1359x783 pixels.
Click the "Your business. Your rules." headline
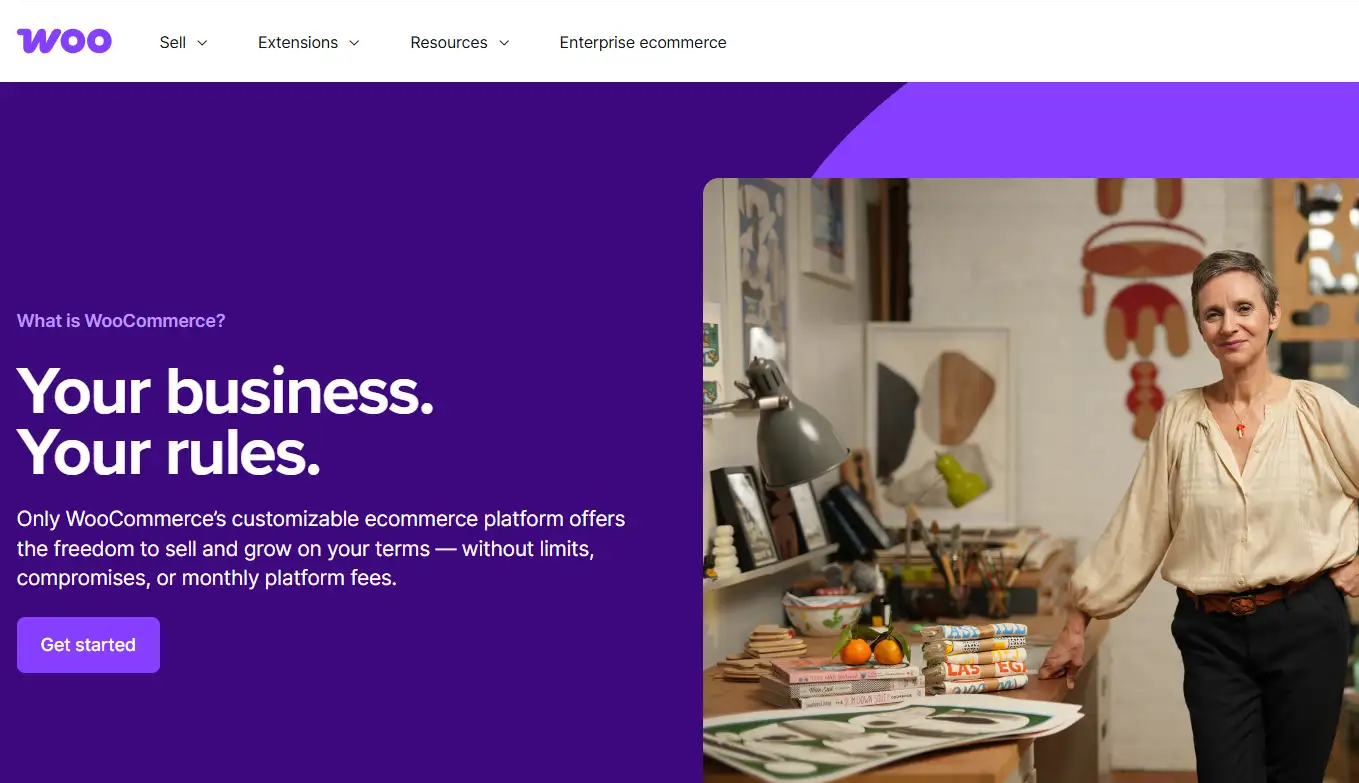(225, 421)
